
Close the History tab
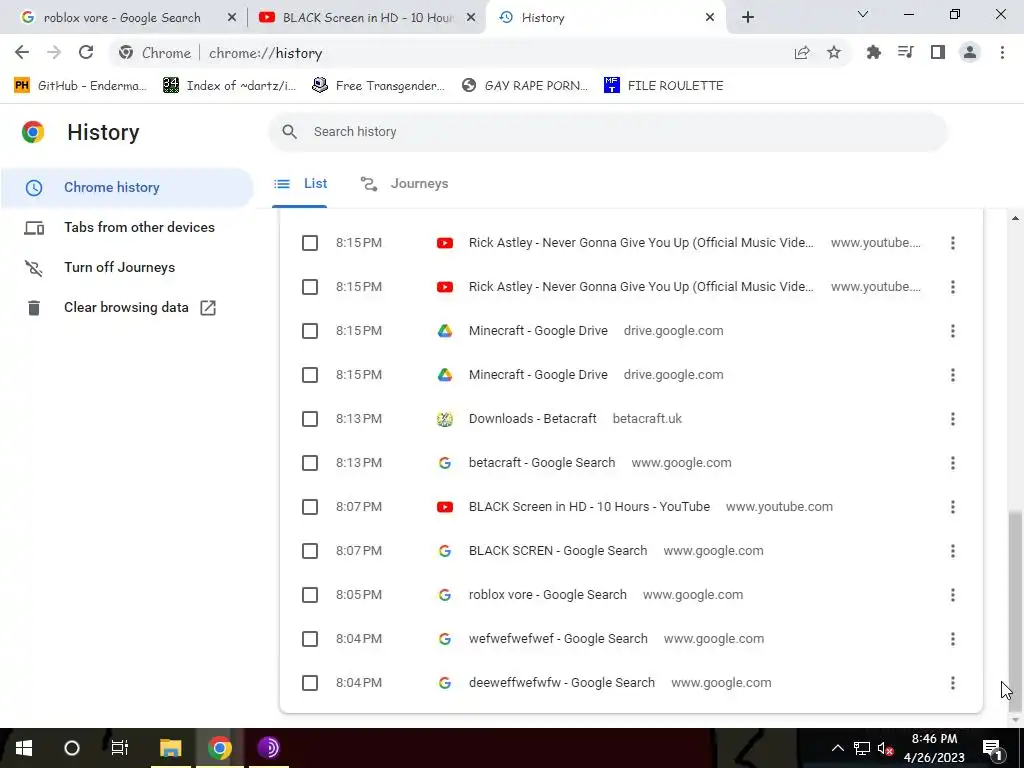coord(710,18)
